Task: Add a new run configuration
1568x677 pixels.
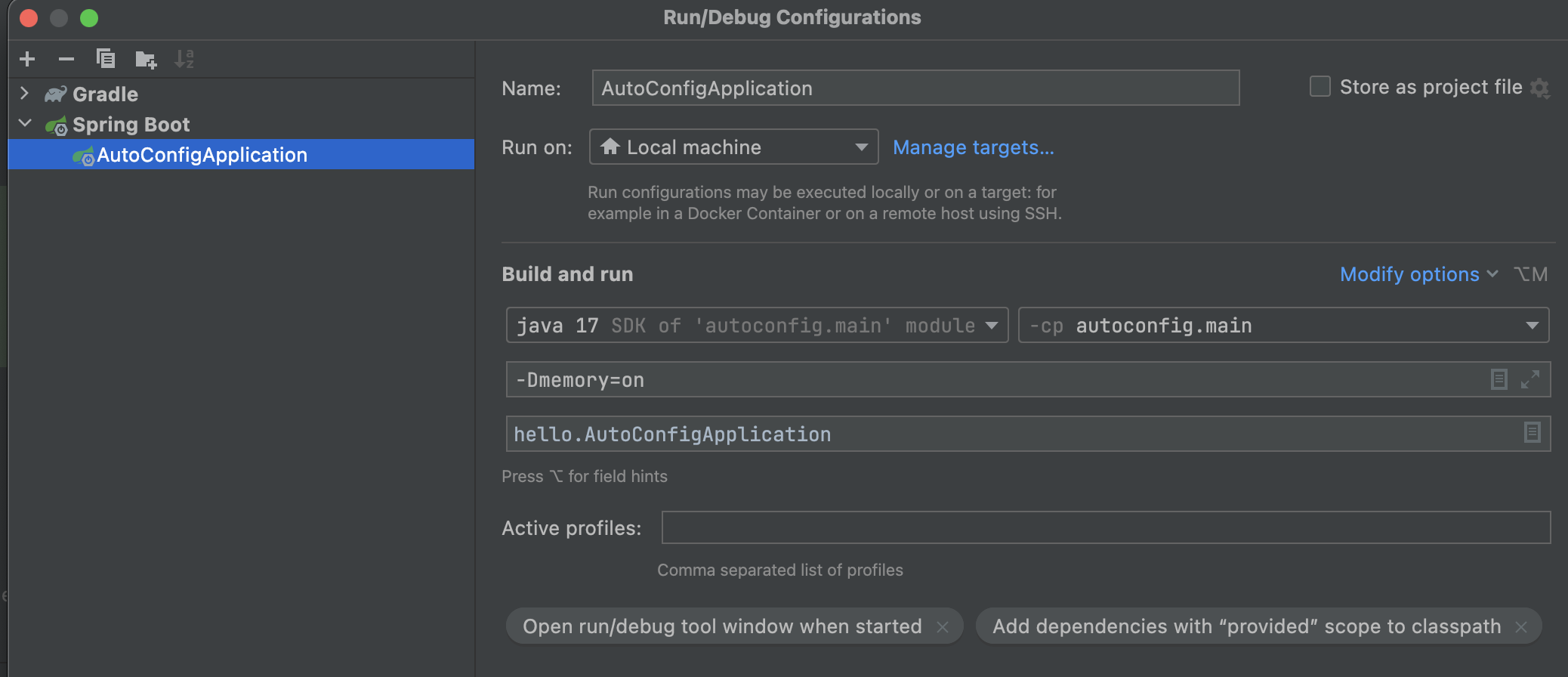Action: pyautogui.click(x=27, y=59)
